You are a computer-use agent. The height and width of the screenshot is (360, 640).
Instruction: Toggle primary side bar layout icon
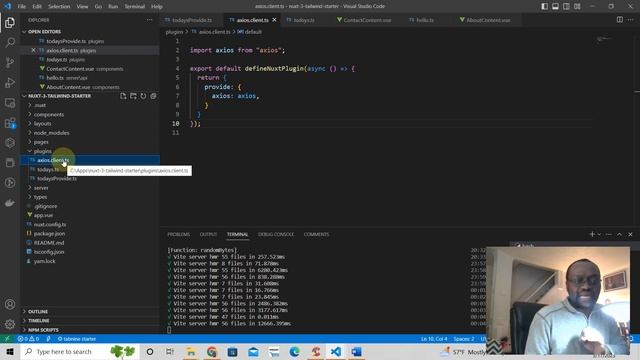(x=544, y=6)
